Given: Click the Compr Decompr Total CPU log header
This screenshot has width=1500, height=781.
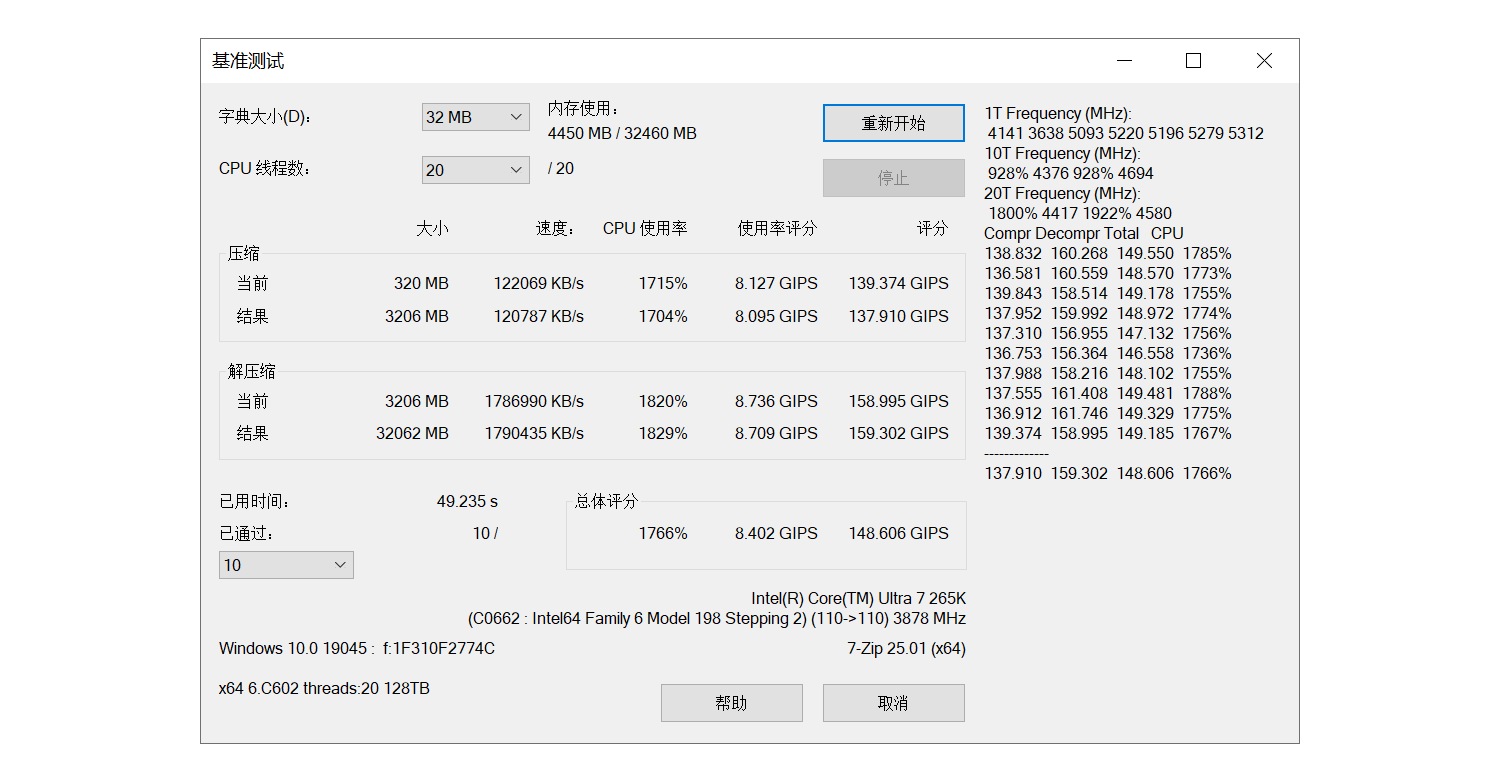Looking at the screenshot, I should point(1084,233).
